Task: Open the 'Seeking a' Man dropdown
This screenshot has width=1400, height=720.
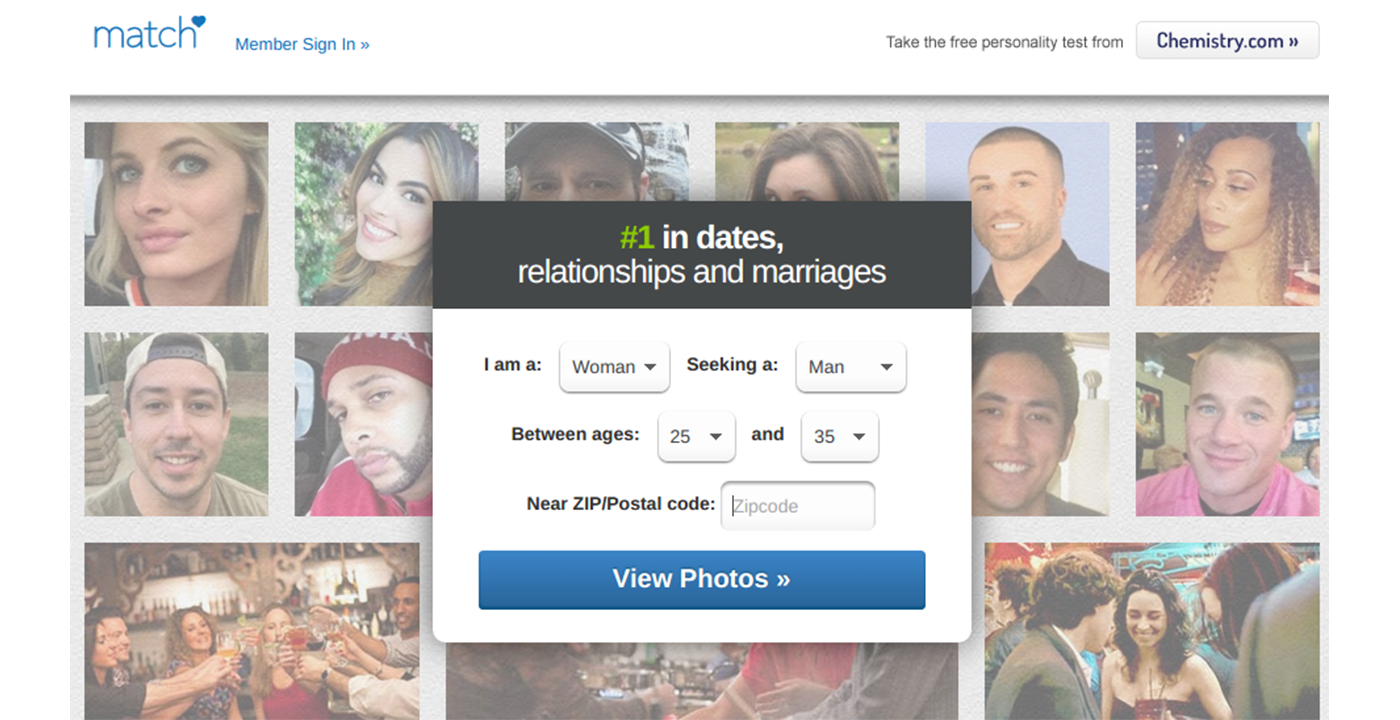Action: tap(850, 367)
